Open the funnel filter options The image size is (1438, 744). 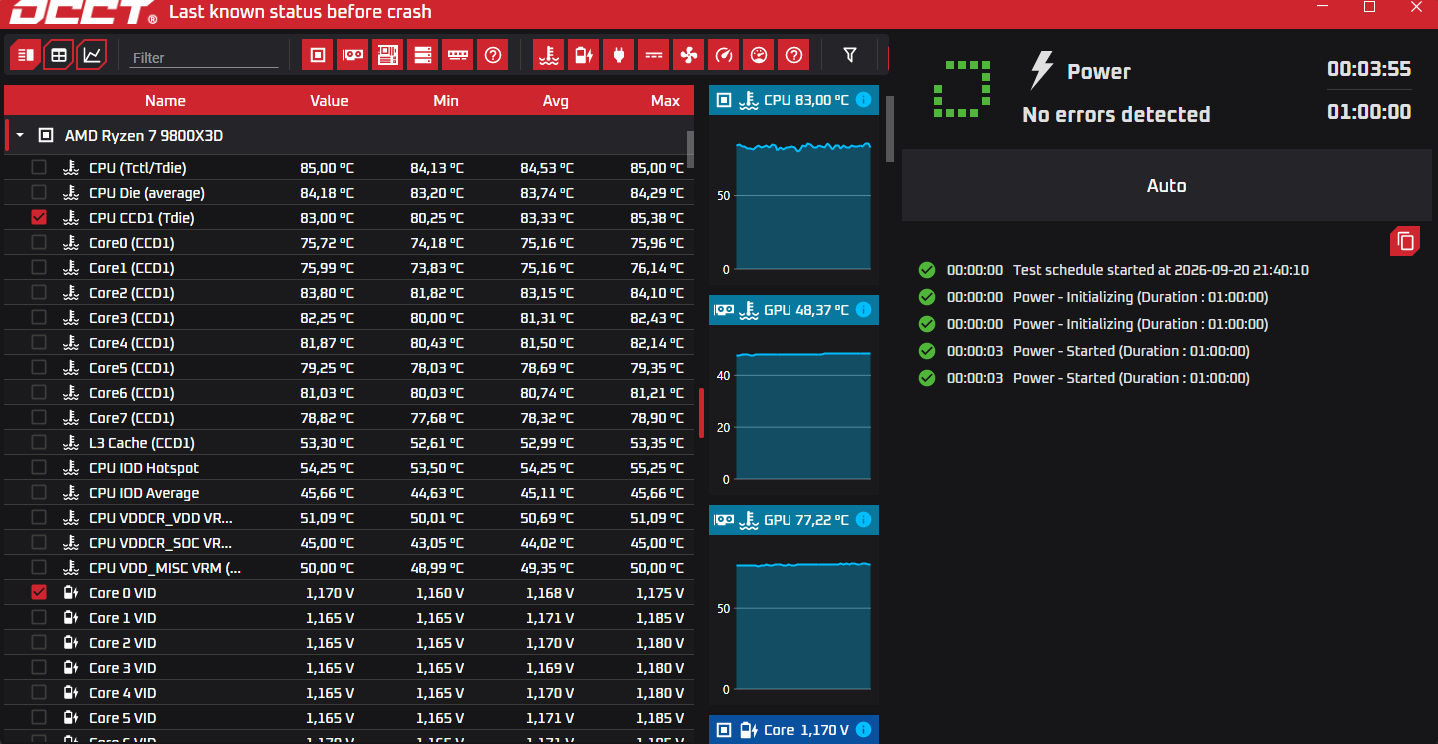coord(850,55)
